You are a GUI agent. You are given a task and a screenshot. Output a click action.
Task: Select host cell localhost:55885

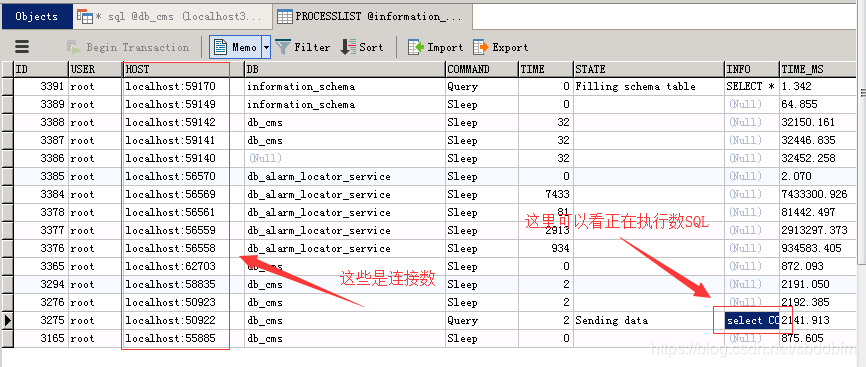(183, 338)
